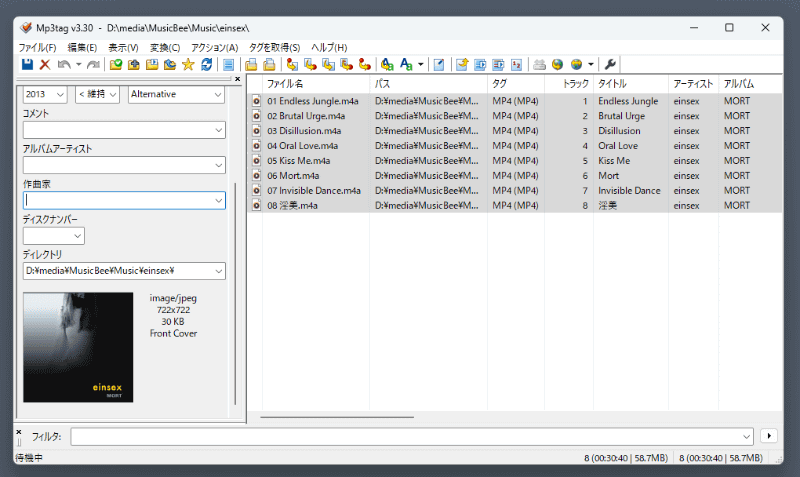Viewport: 800px width, 477px height.
Task: Open the track '< 維持' dropdown
Action: click(113, 94)
